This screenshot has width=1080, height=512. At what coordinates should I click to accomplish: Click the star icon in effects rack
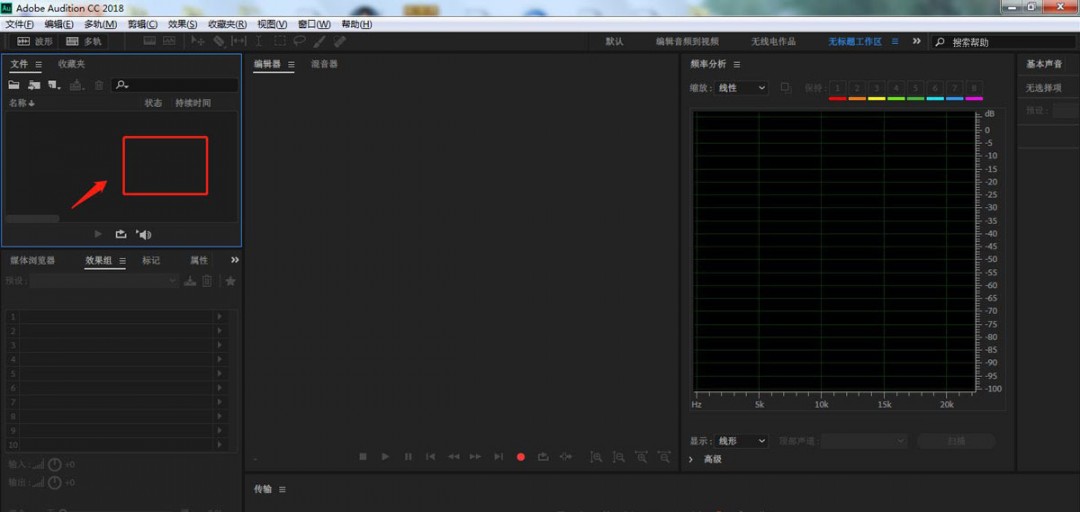tap(230, 281)
